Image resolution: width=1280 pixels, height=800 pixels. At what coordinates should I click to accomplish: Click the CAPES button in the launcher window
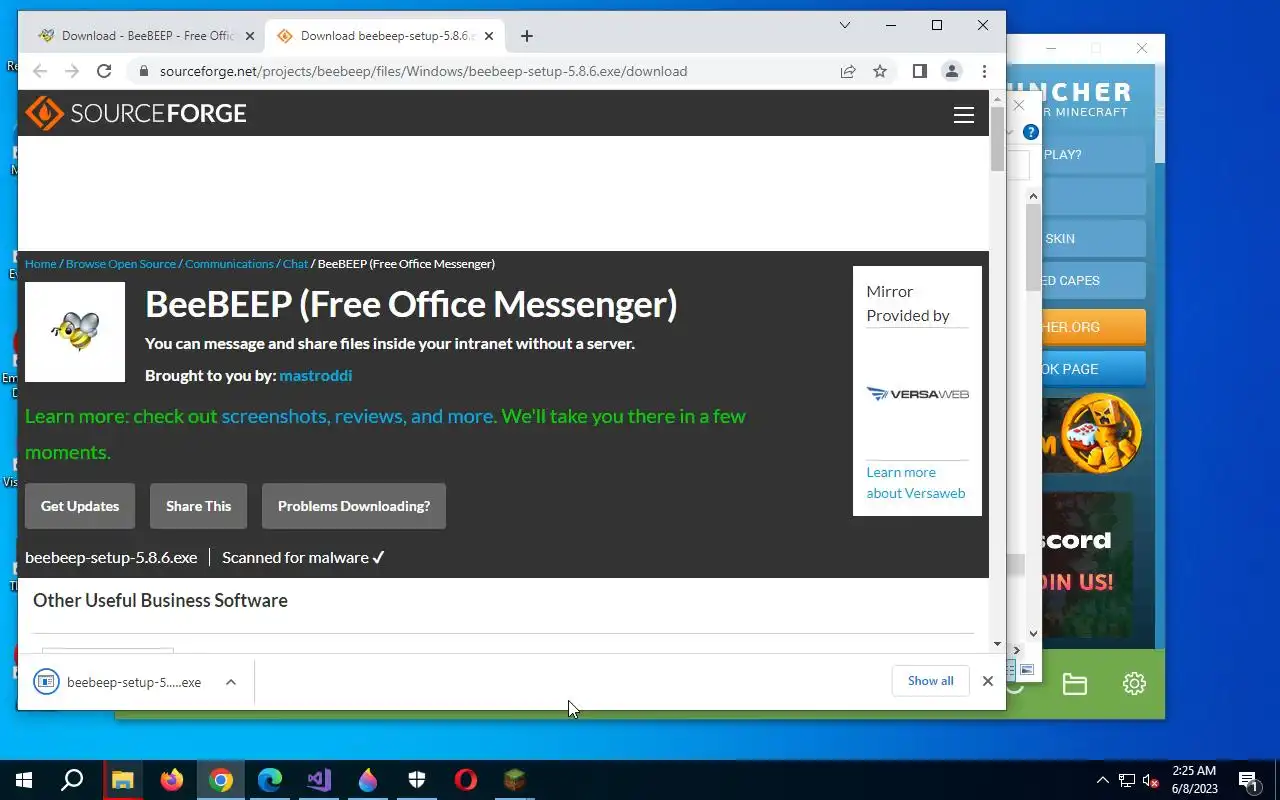[1092, 281]
